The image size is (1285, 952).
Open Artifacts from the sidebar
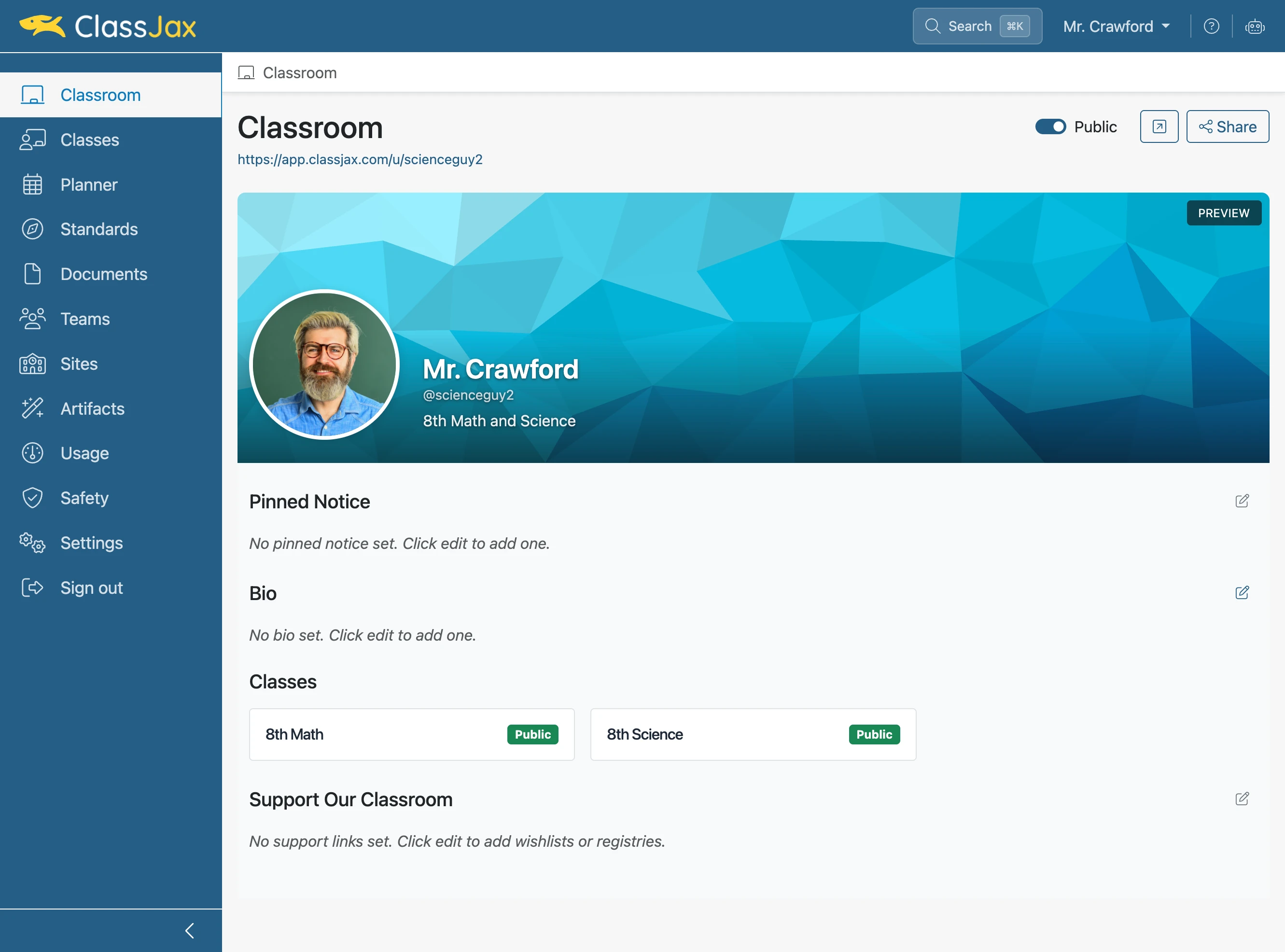point(111,408)
